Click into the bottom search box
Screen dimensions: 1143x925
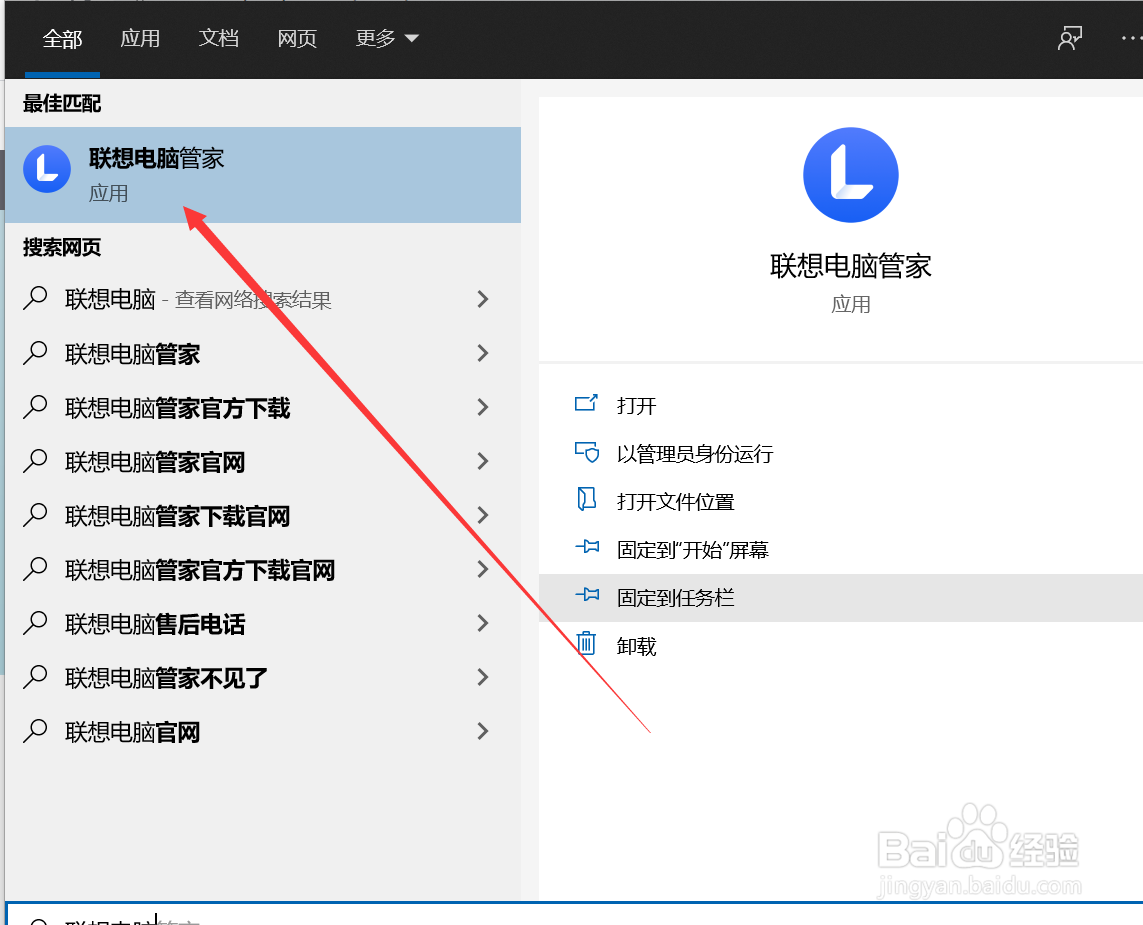574,915
